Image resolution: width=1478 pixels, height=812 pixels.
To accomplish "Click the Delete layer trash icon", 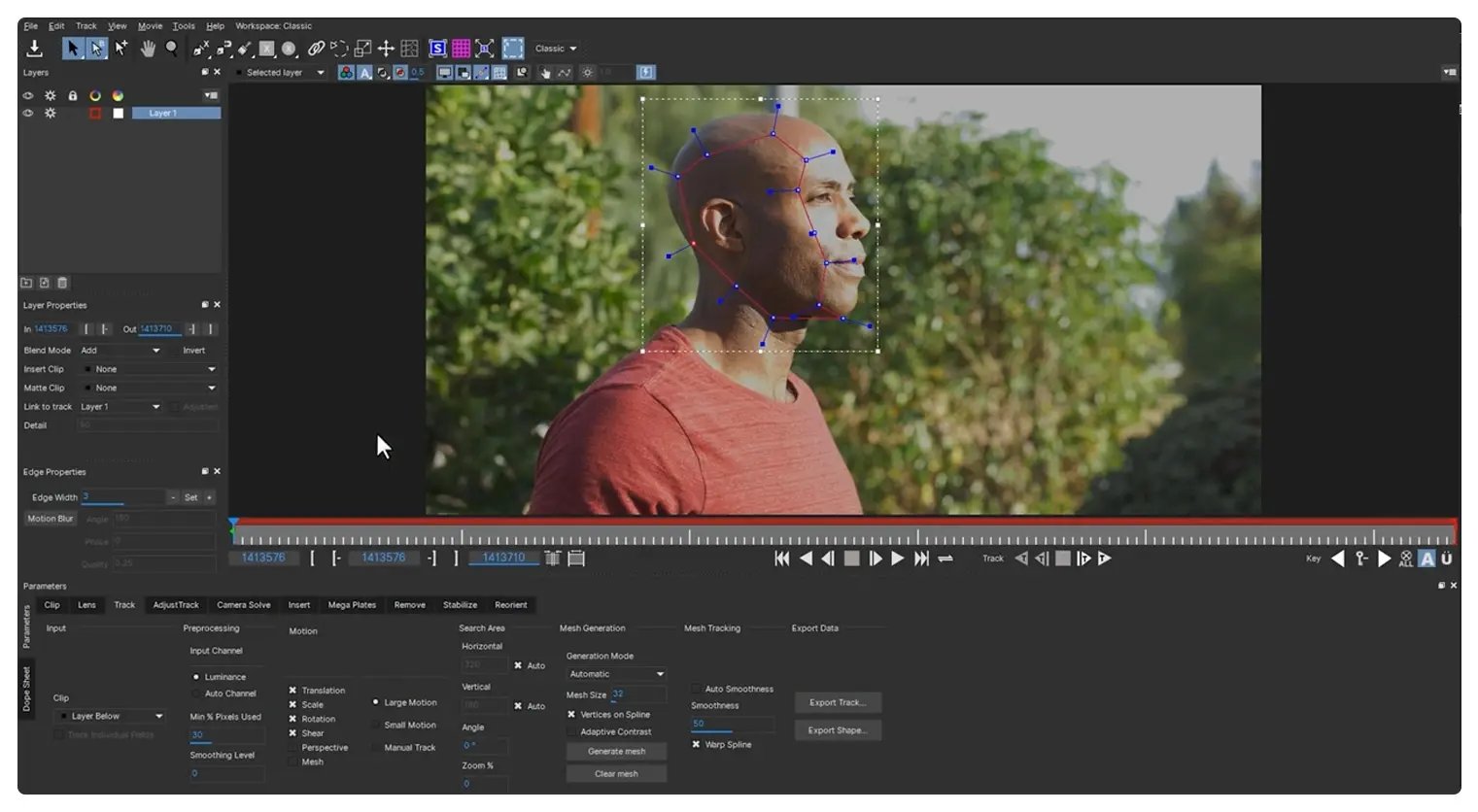I will (x=62, y=283).
